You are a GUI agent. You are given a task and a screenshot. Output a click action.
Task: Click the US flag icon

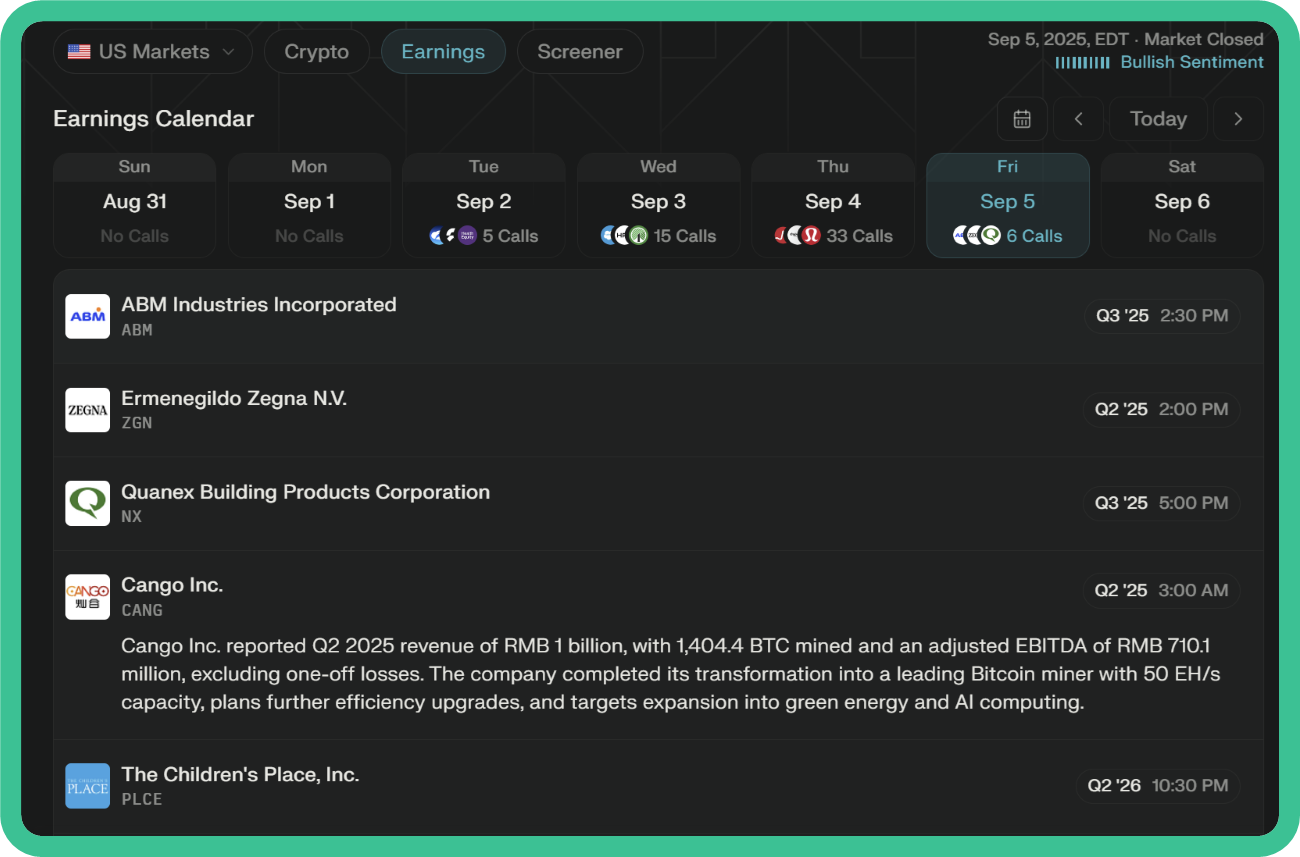click(79, 52)
